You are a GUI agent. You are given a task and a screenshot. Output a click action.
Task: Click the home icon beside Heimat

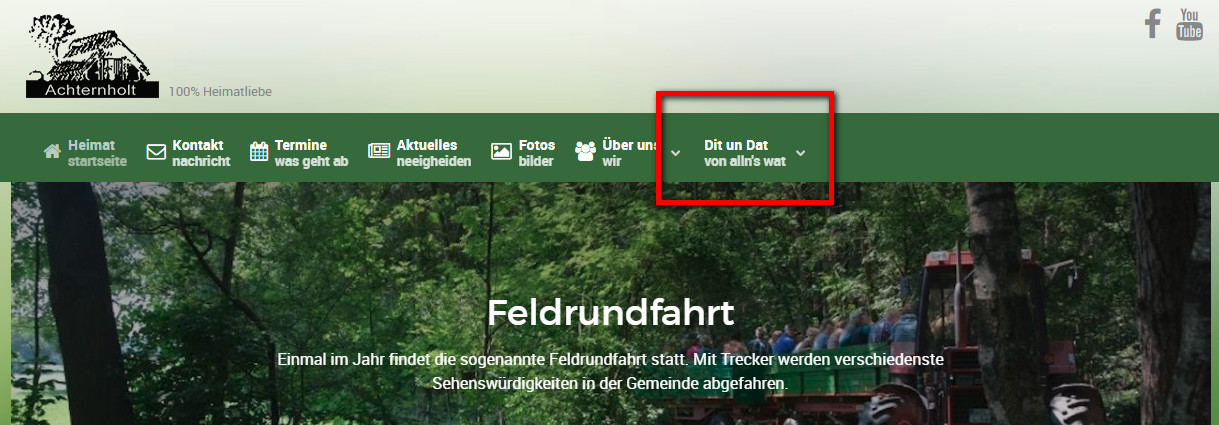click(x=53, y=152)
